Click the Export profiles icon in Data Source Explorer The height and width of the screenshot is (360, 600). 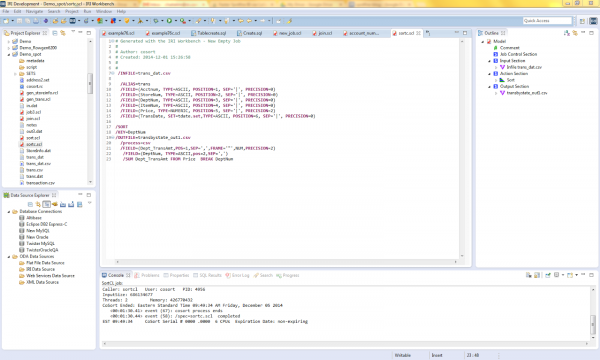coord(71,204)
